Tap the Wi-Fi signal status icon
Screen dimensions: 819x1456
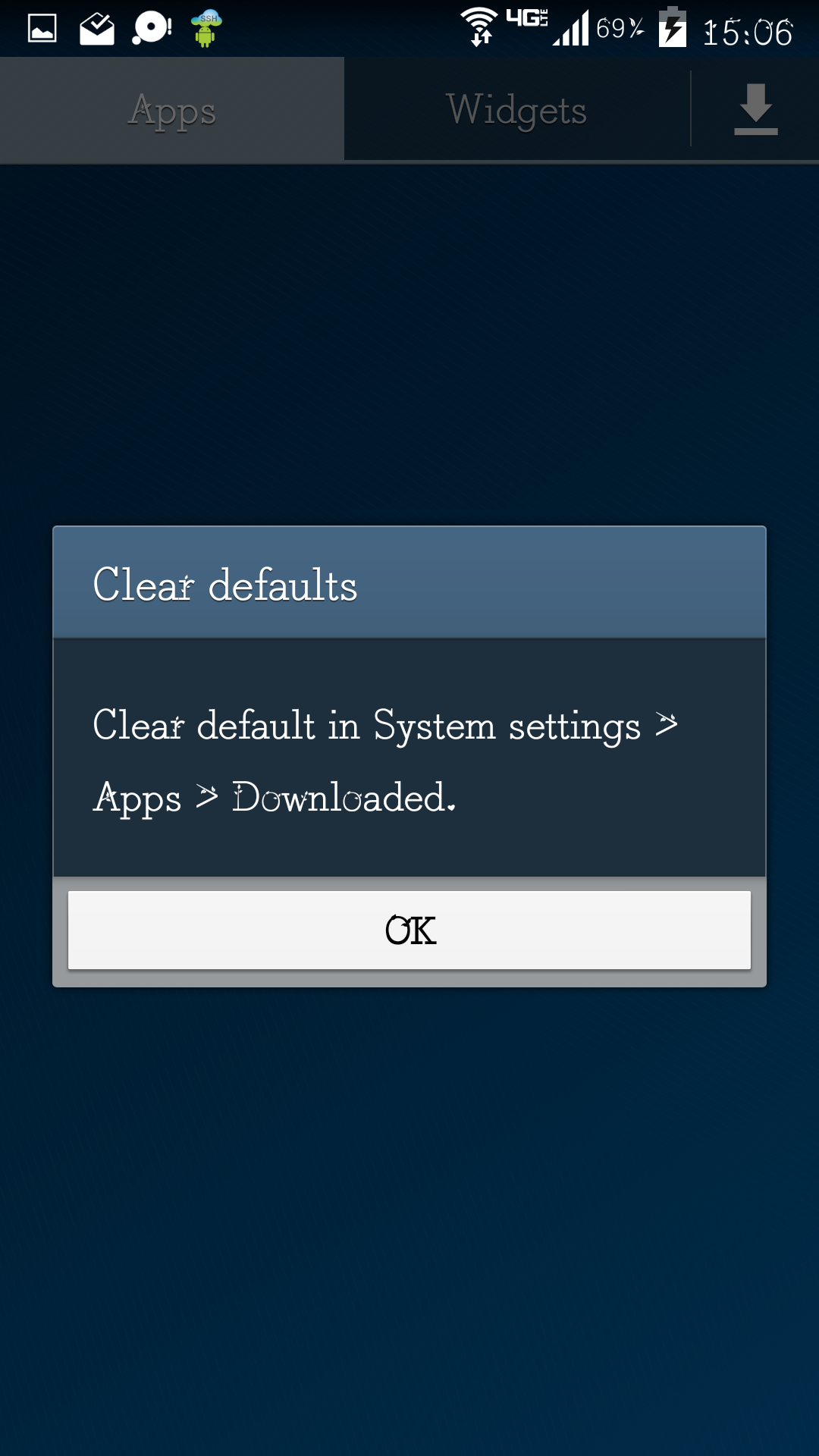479,27
